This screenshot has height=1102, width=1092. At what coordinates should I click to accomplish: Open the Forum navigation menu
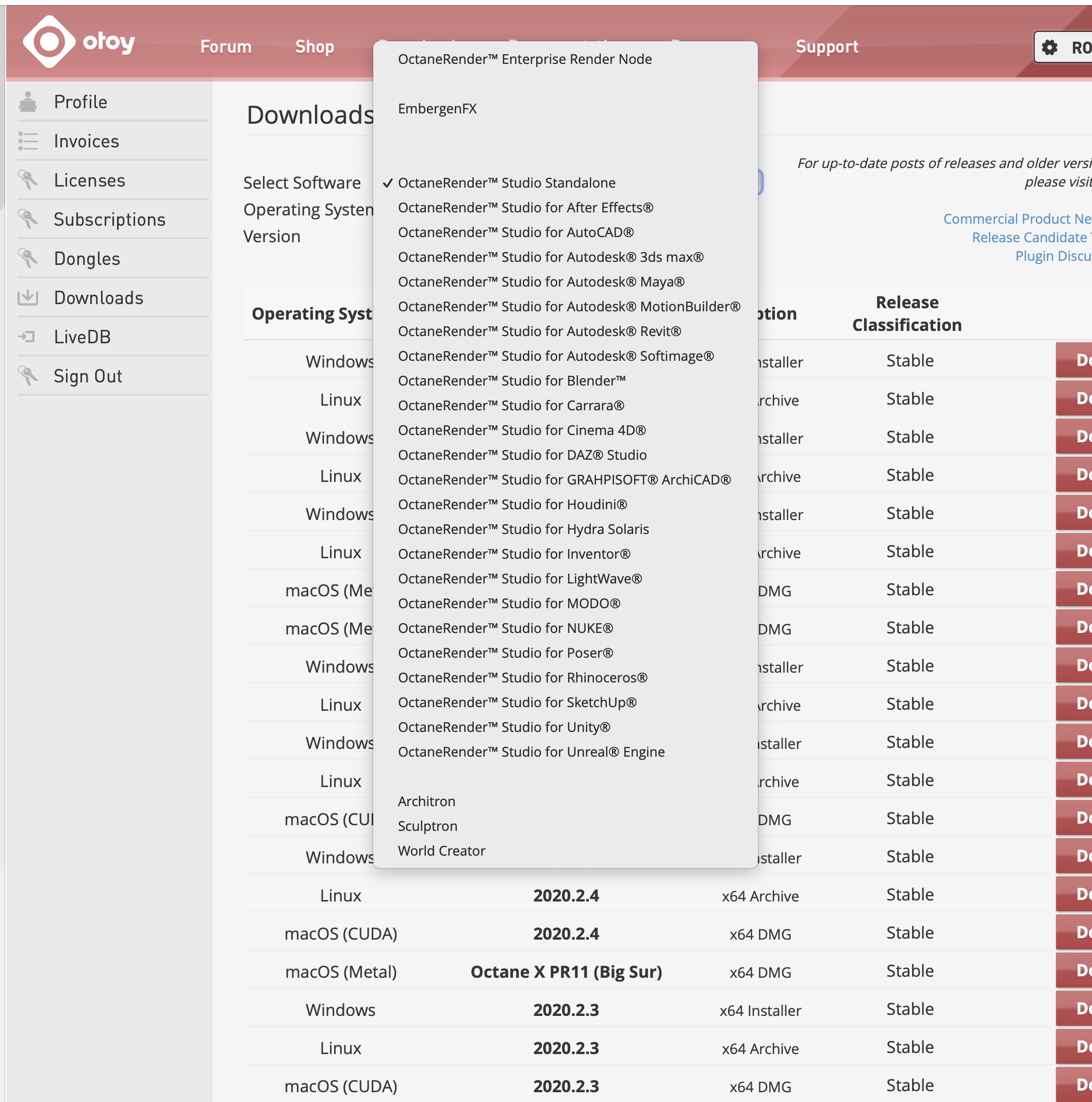point(226,47)
